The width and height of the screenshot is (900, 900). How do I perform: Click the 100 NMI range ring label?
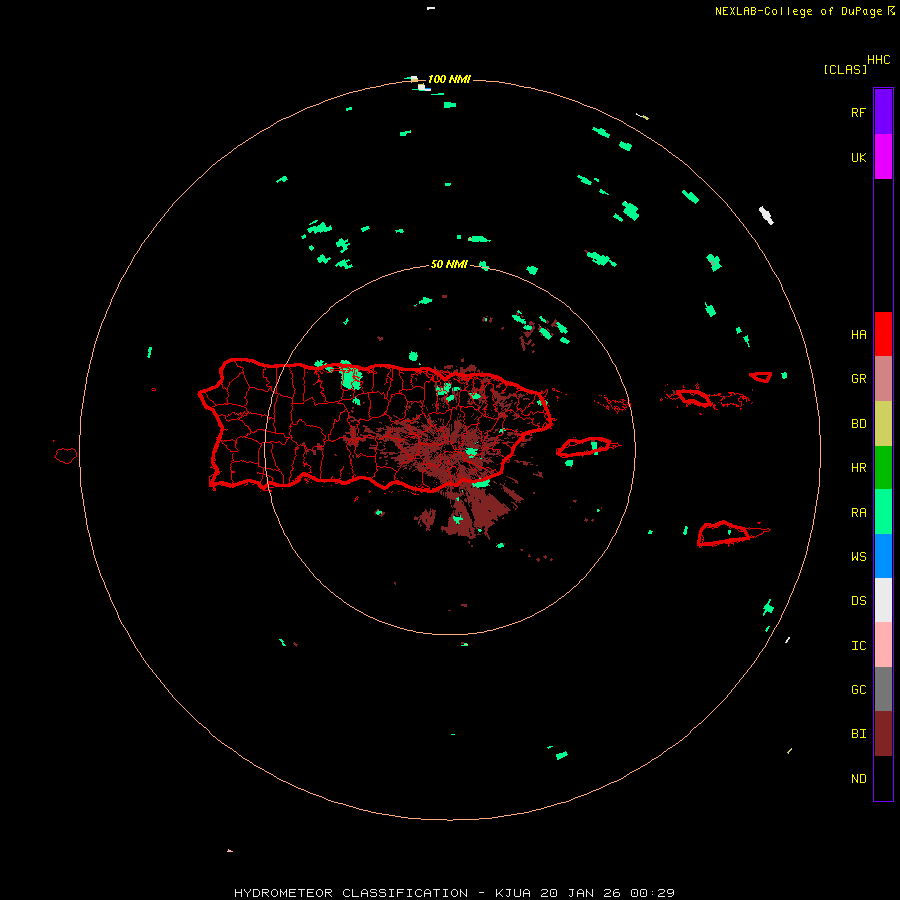tap(449, 79)
